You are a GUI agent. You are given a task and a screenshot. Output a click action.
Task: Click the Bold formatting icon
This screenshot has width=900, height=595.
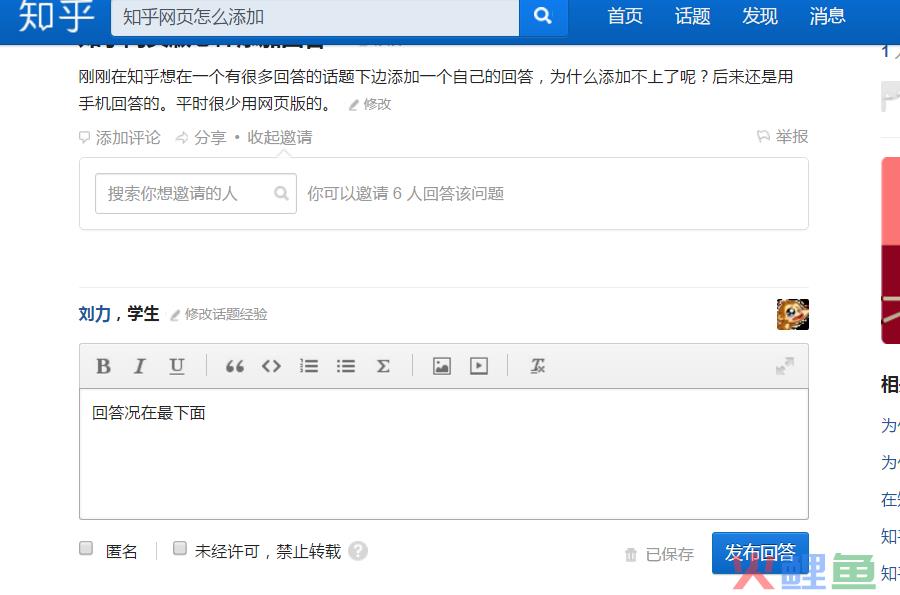coord(103,366)
